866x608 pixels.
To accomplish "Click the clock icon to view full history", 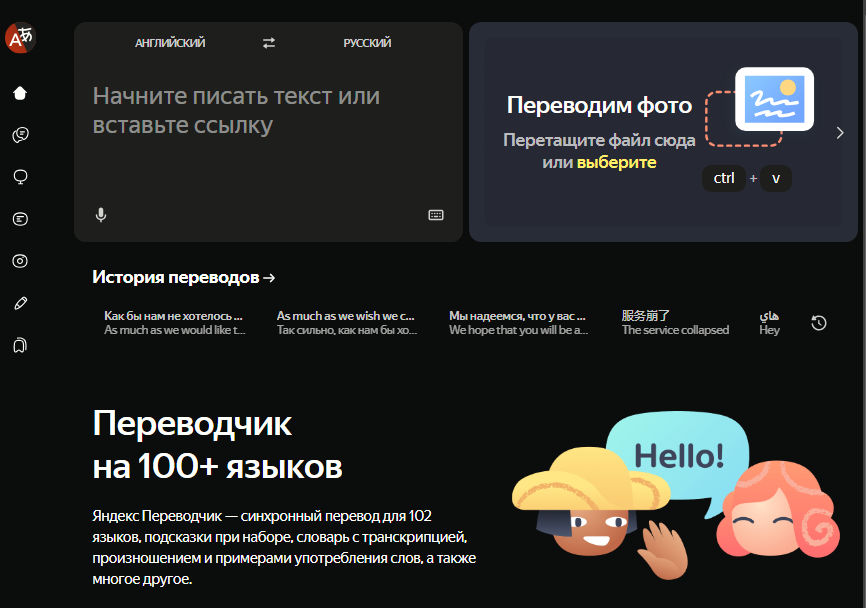I will coord(820,322).
